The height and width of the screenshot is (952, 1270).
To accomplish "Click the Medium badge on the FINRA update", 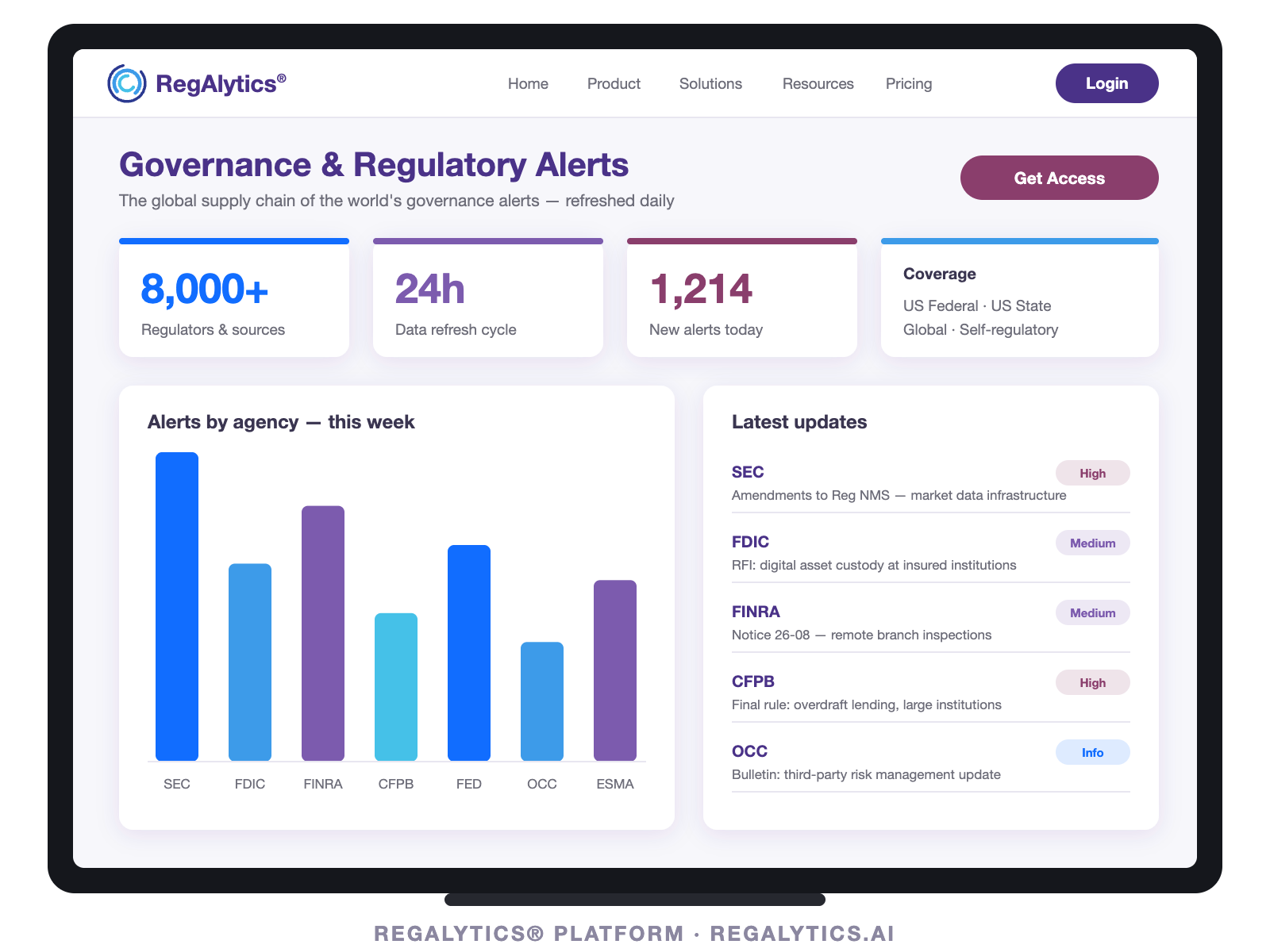I will click(1093, 612).
